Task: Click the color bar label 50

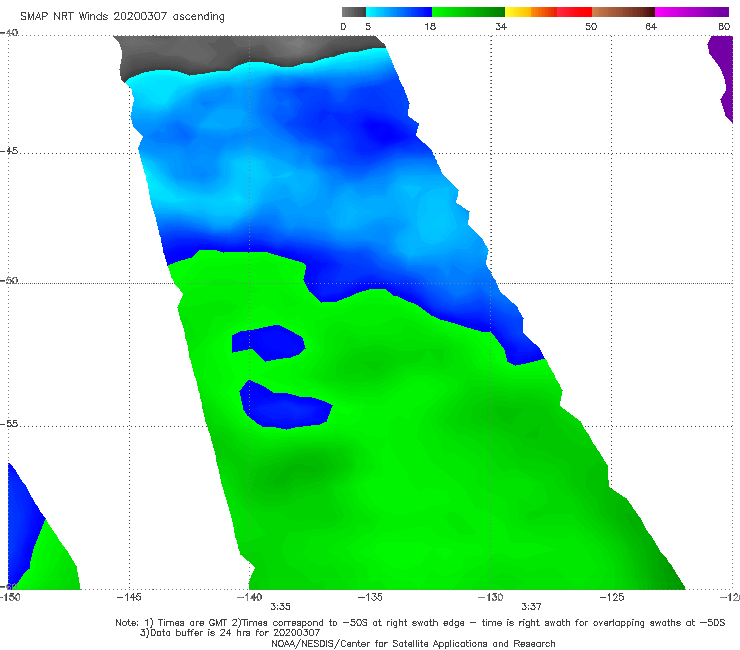Action: [591, 26]
